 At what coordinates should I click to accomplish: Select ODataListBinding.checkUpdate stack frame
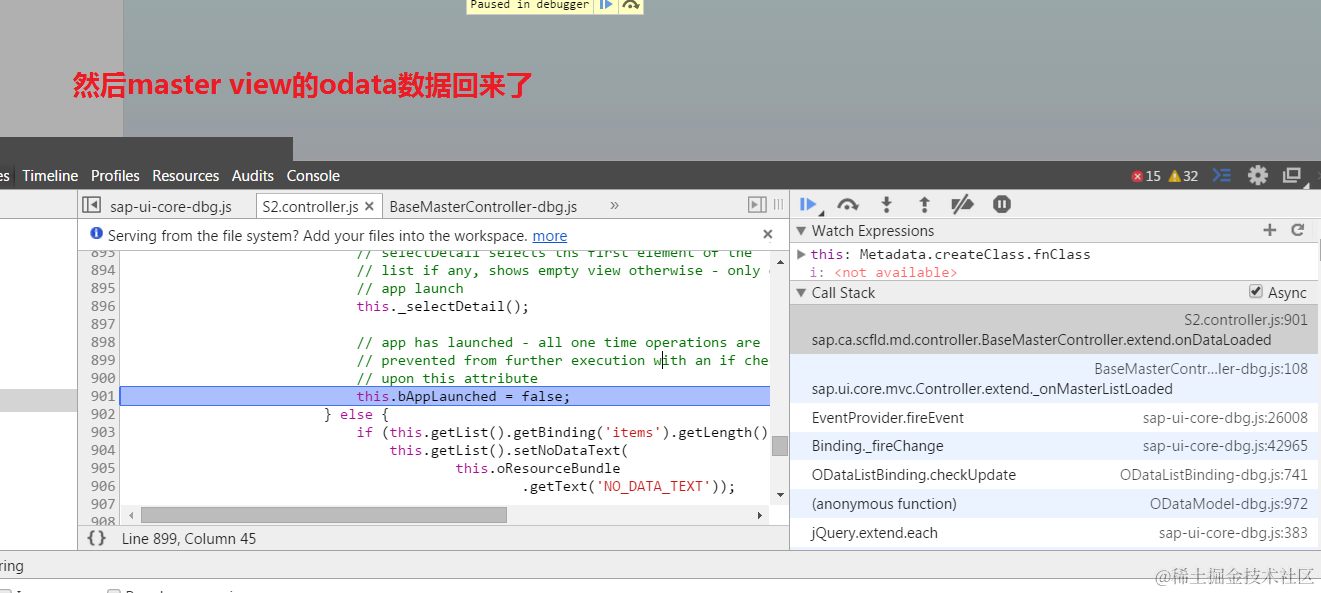[1054, 475]
